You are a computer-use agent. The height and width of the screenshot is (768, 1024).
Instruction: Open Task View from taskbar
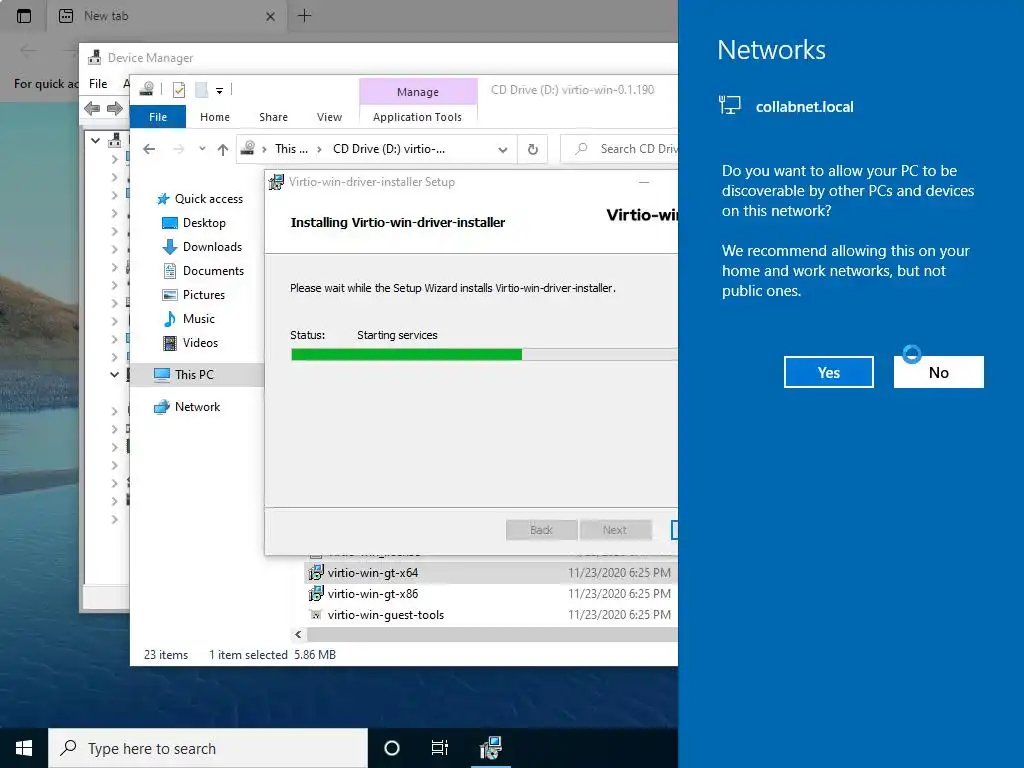440,748
